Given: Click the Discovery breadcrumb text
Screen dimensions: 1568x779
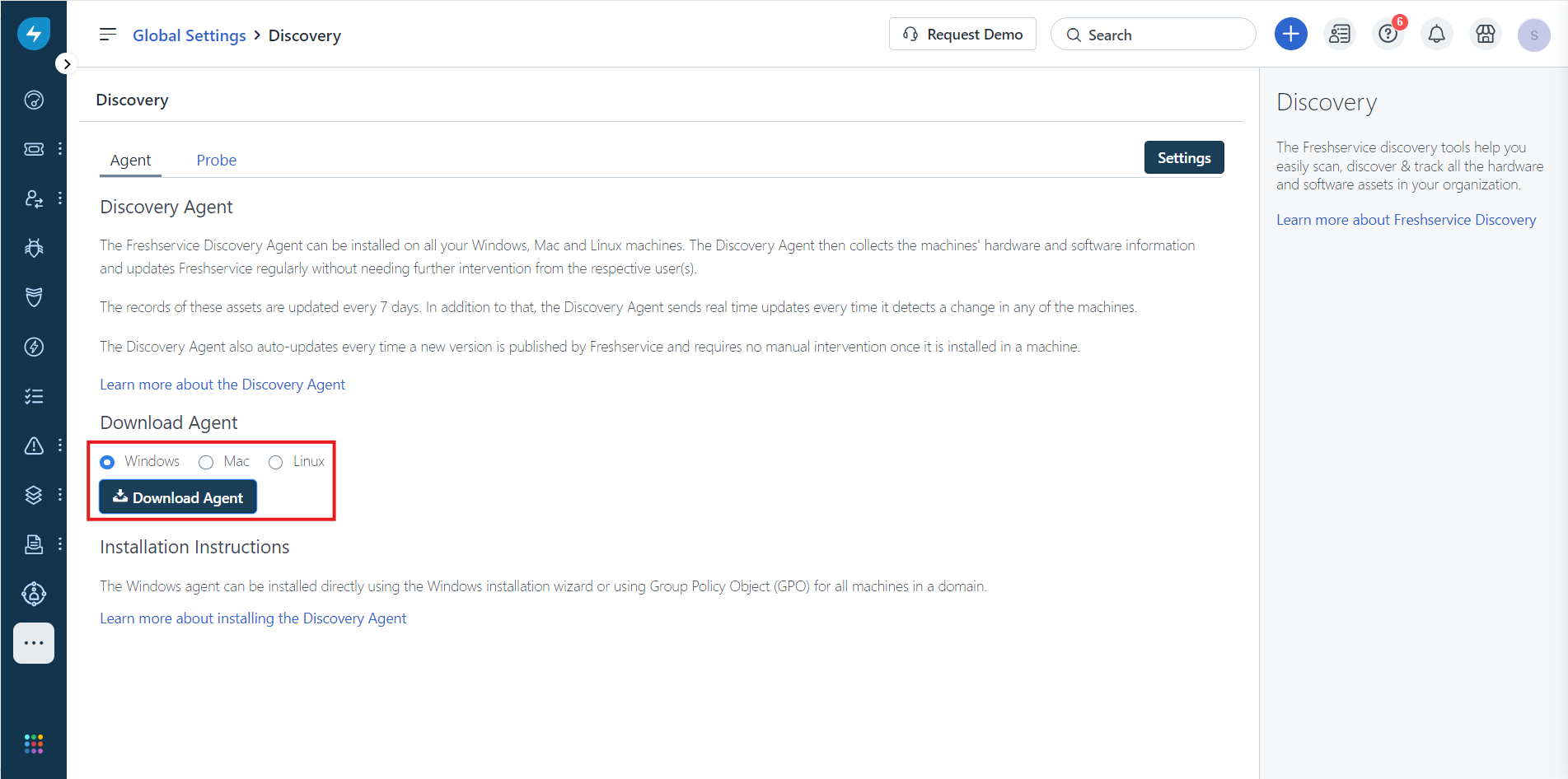Looking at the screenshot, I should tap(305, 35).
